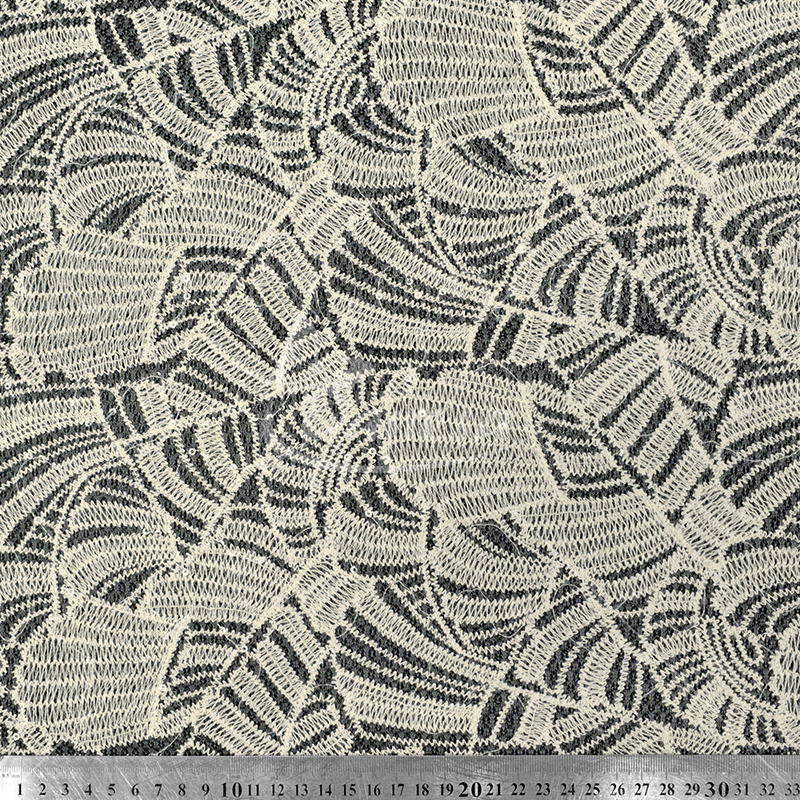This screenshot has height=800, width=800.
Task: Click the bold 30 on the ruler
Action: click(x=715, y=788)
